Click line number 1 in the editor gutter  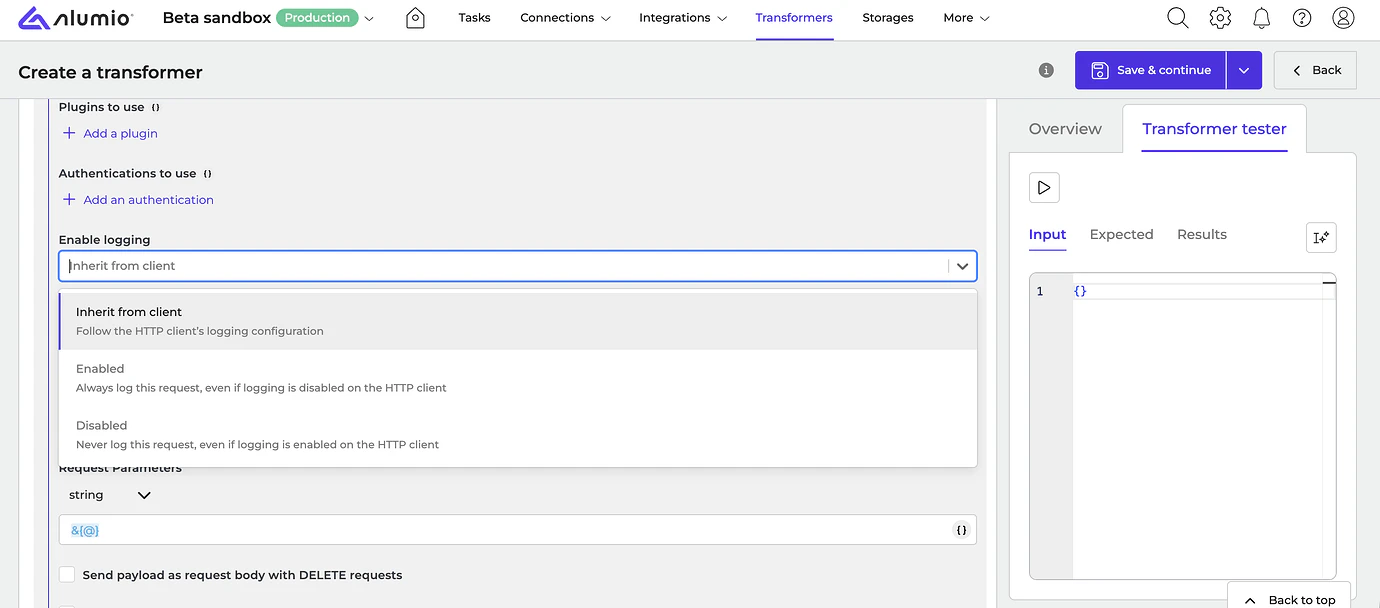coord(1040,291)
